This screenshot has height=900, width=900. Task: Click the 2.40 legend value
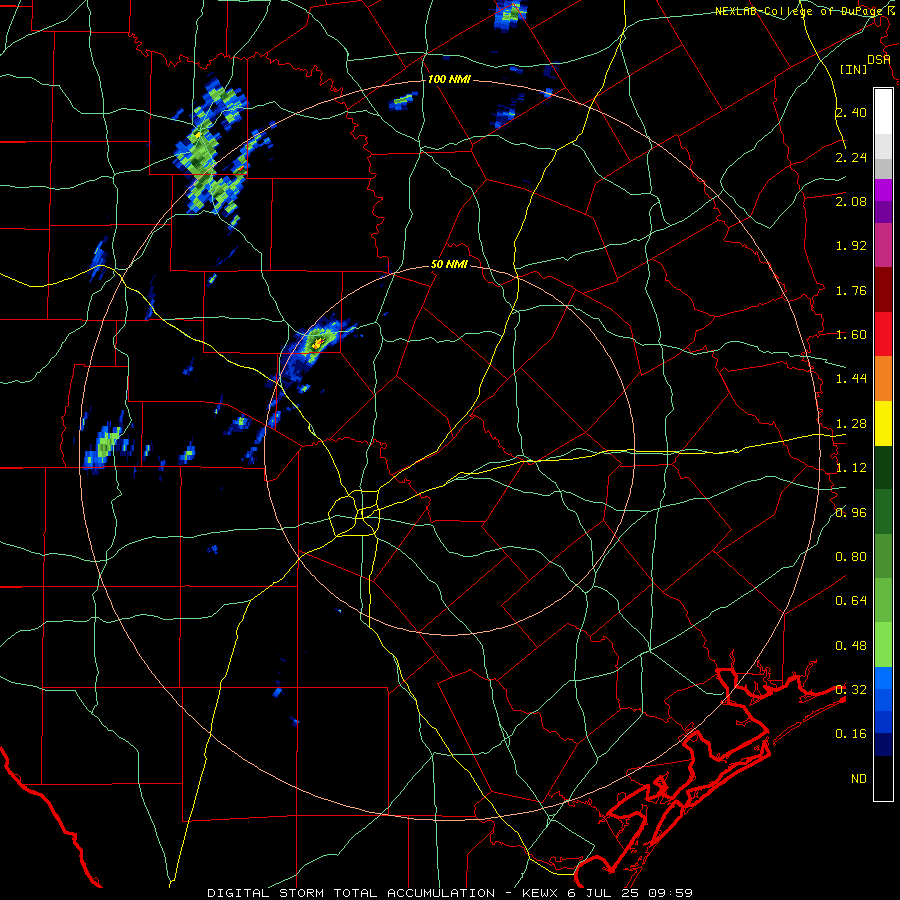point(851,112)
